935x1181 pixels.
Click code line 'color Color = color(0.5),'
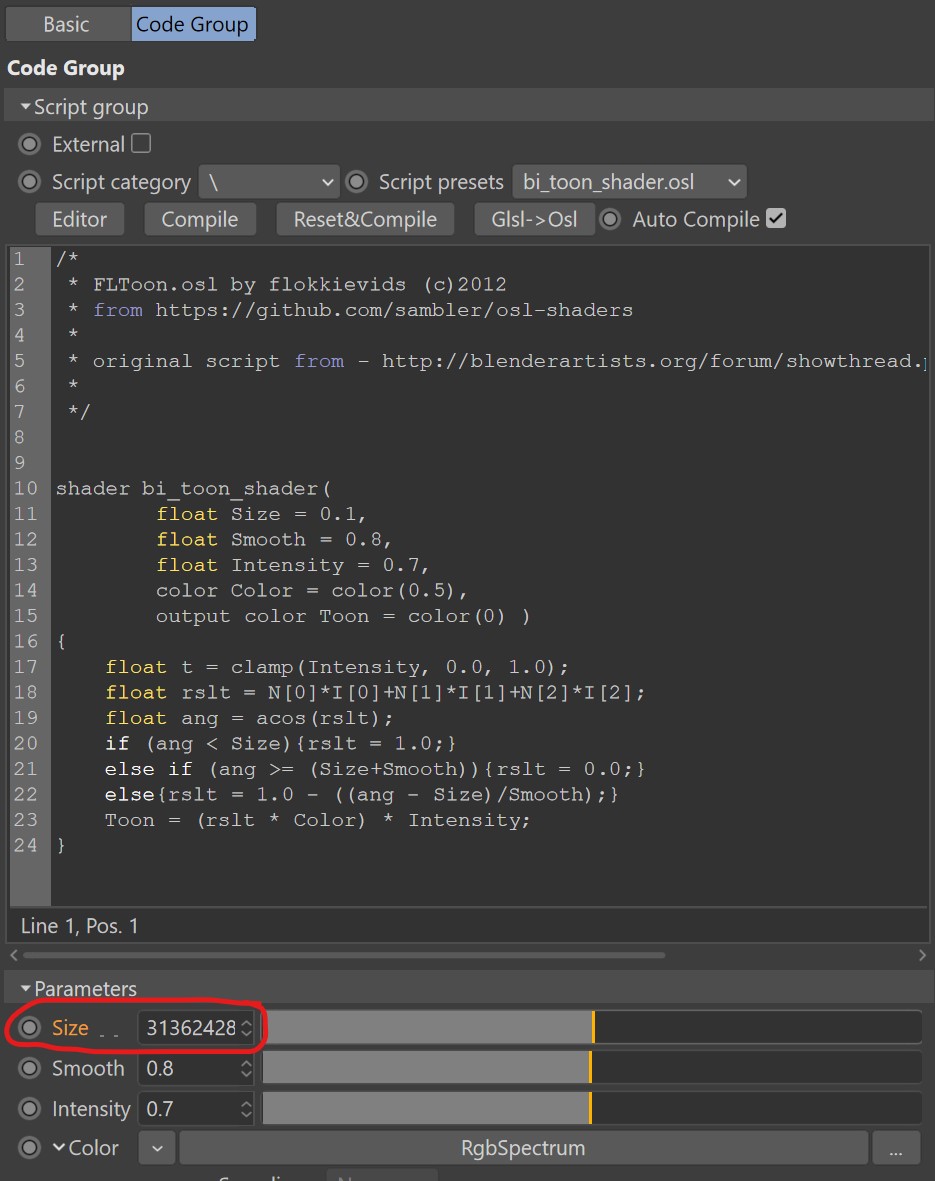click(311, 590)
